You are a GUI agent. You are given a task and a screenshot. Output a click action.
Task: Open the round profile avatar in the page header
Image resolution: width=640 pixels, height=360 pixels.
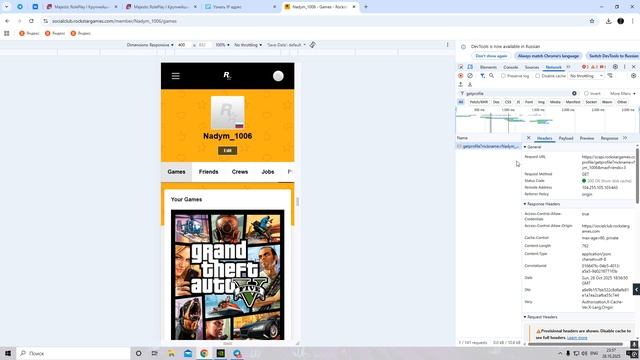278,76
